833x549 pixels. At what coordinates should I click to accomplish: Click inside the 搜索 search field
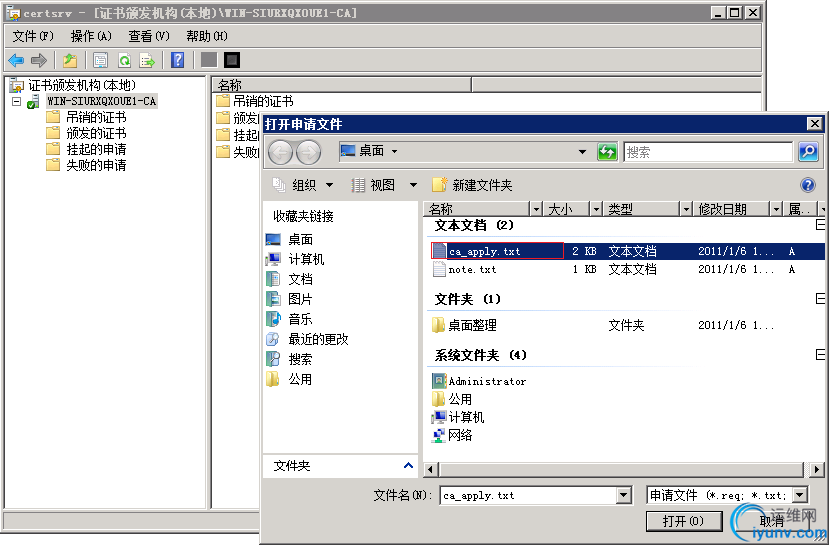tap(708, 153)
